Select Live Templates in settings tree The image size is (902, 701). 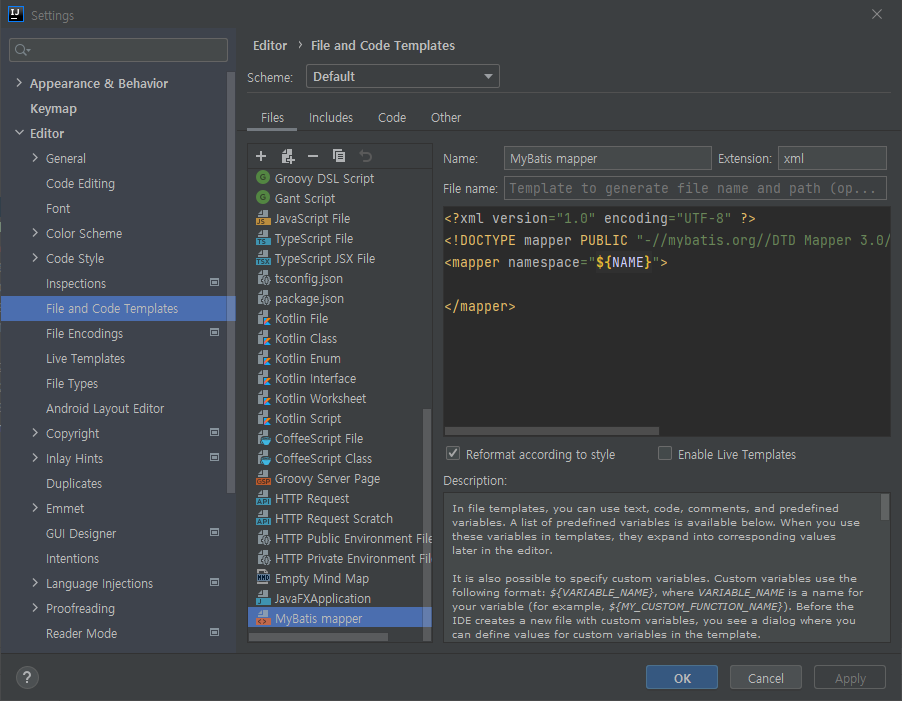85,358
